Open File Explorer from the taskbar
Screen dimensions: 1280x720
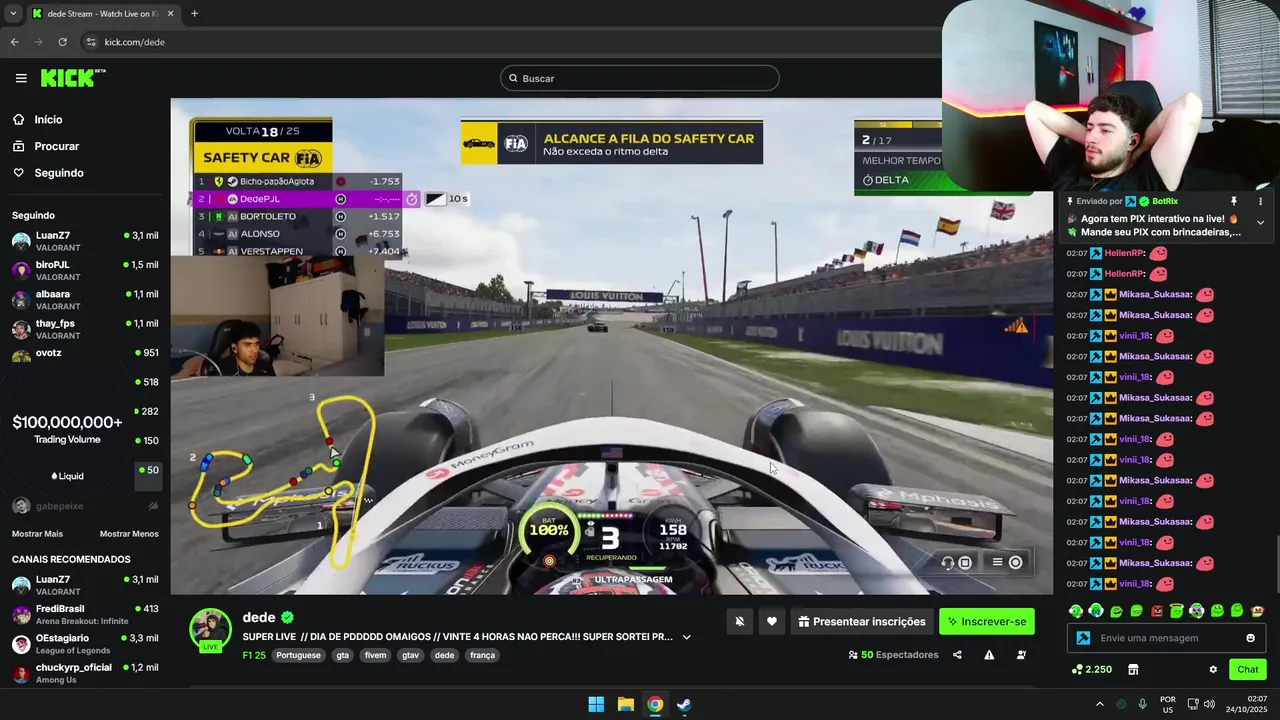pyautogui.click(x=625, y=704)
